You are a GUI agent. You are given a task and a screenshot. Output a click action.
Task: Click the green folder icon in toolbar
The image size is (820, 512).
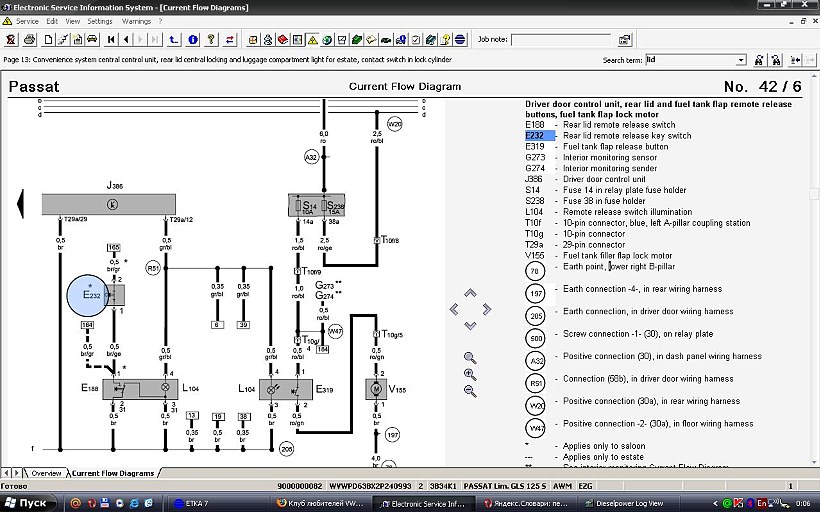pyautogui.click(x=357, y=40)
